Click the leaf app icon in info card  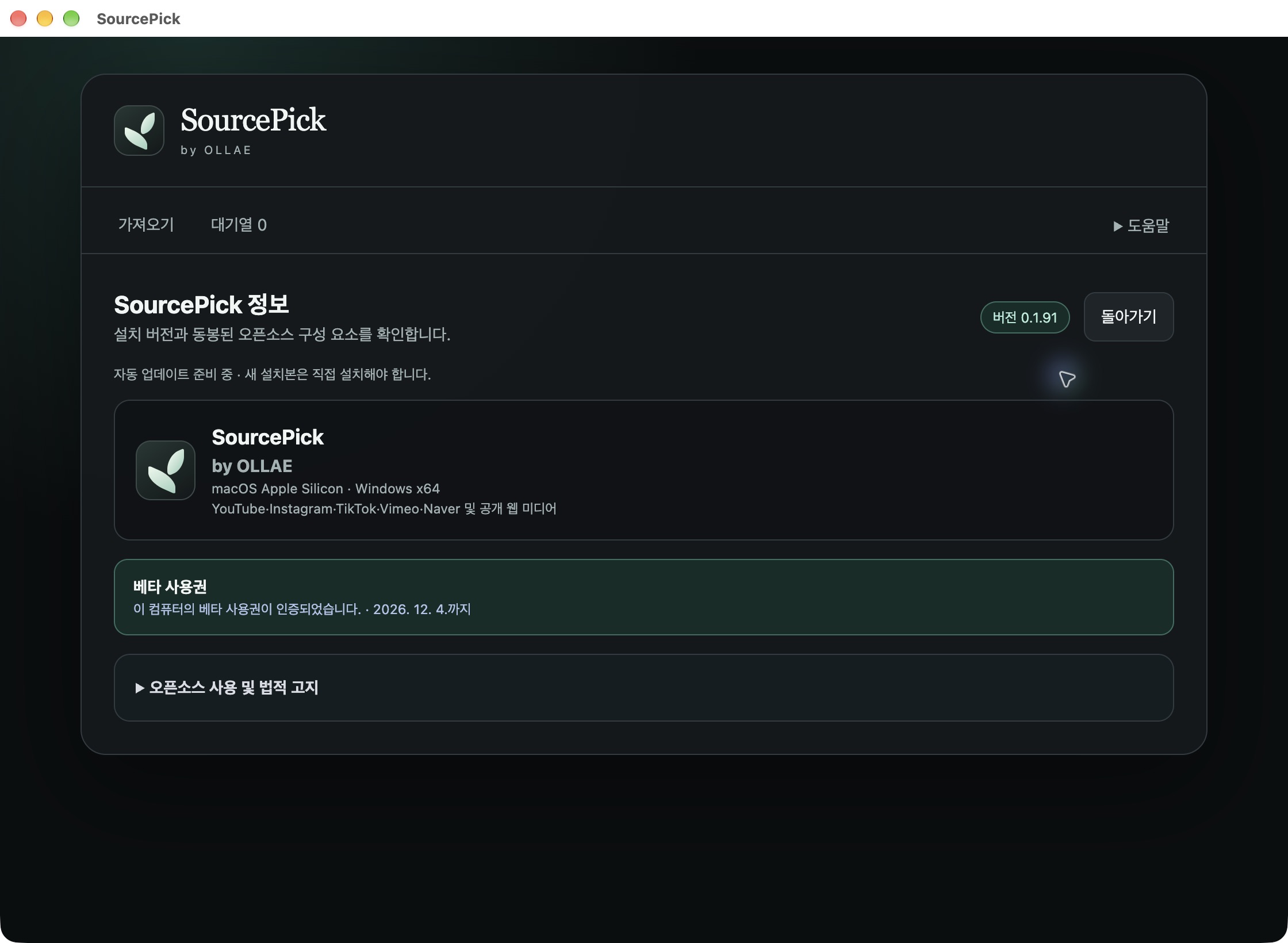point(166,470)
